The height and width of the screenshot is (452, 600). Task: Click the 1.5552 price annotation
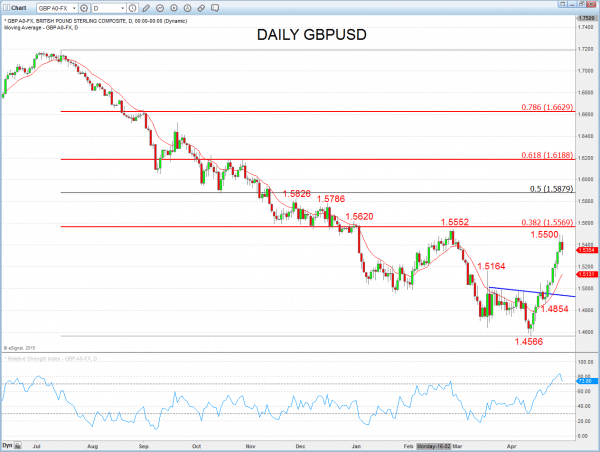point(455,222)
